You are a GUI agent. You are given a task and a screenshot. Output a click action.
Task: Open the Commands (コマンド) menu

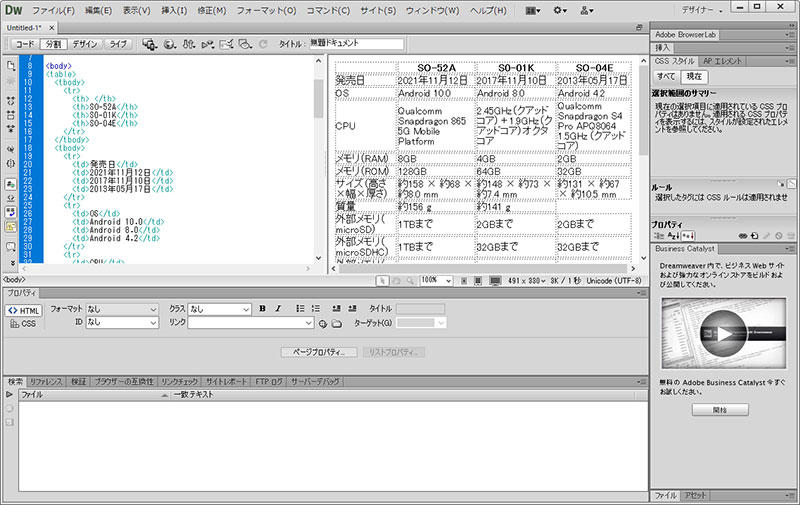(x=328, y=10)
